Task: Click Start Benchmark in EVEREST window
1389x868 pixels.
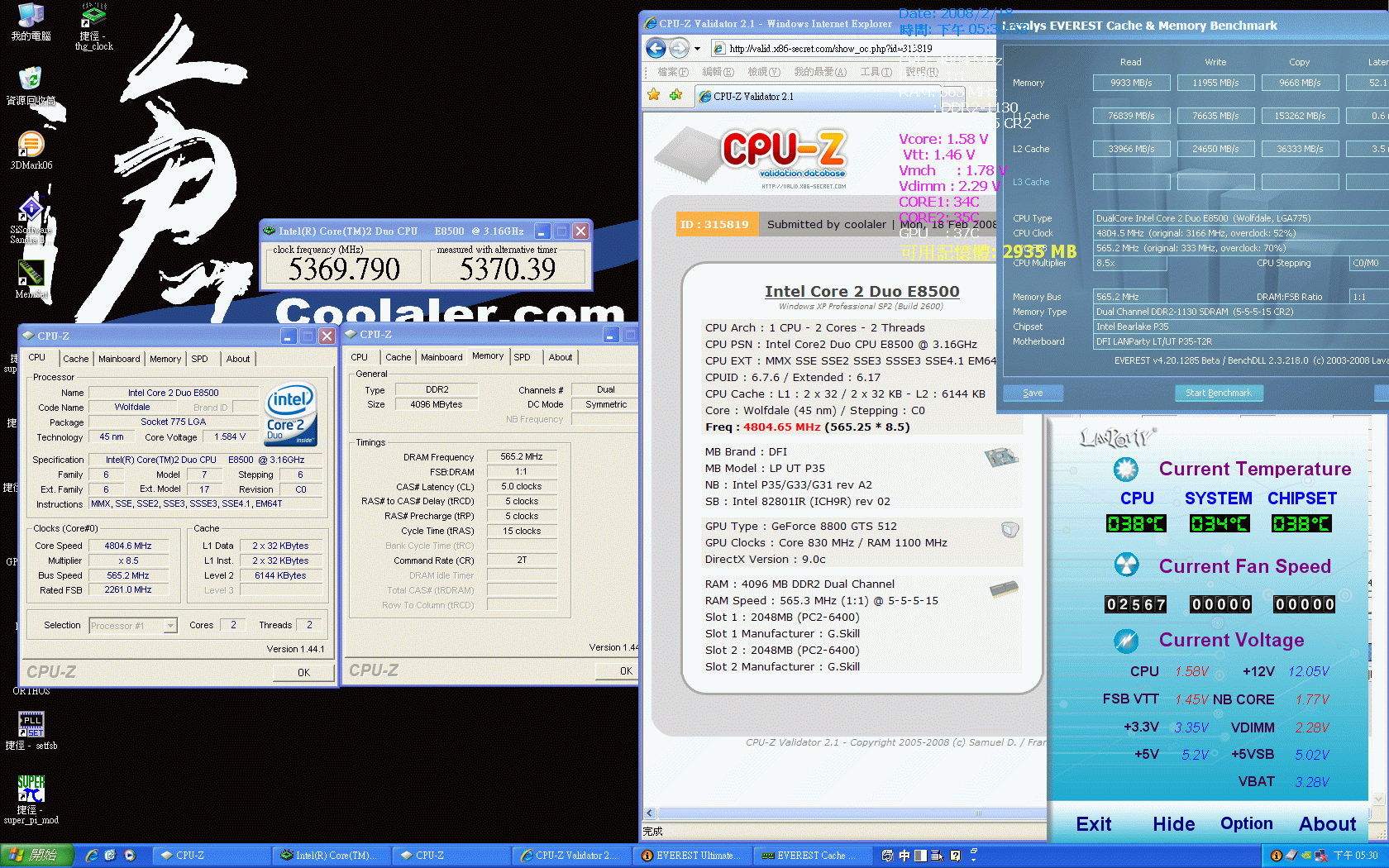Action: click(1219, 393)
